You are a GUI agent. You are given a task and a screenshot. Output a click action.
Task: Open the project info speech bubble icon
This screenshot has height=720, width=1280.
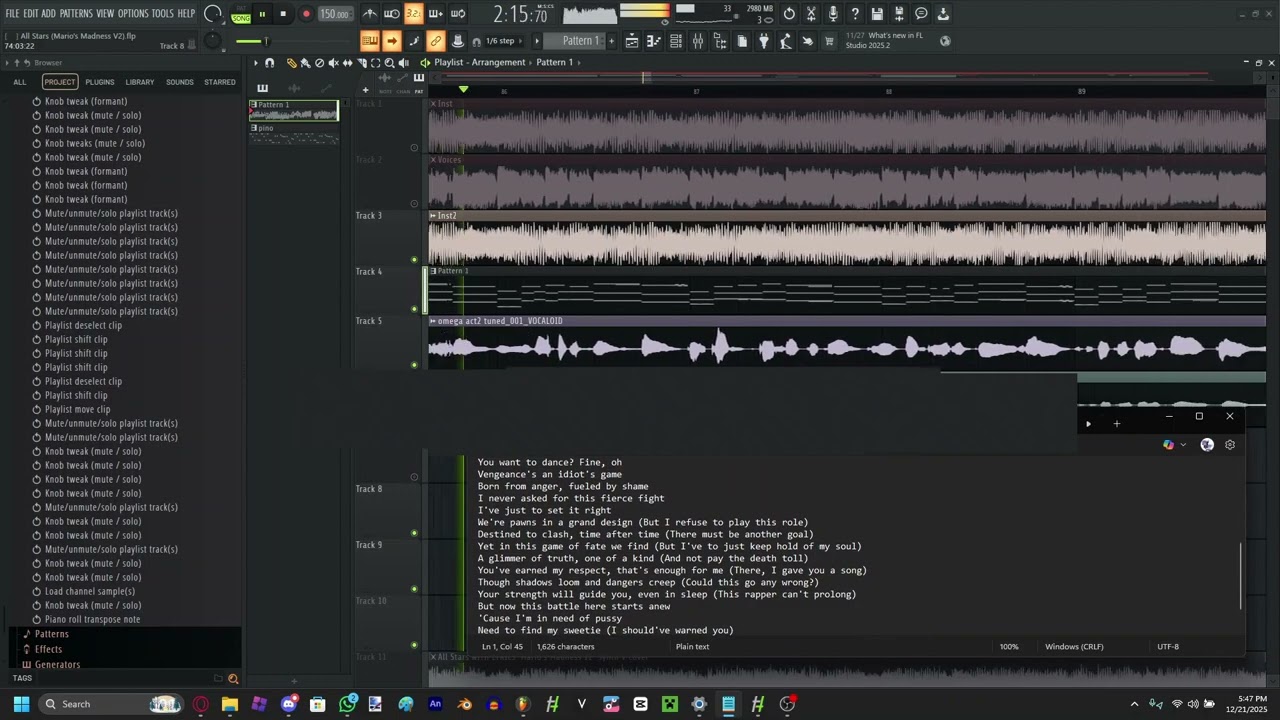(x=921, y=14)
